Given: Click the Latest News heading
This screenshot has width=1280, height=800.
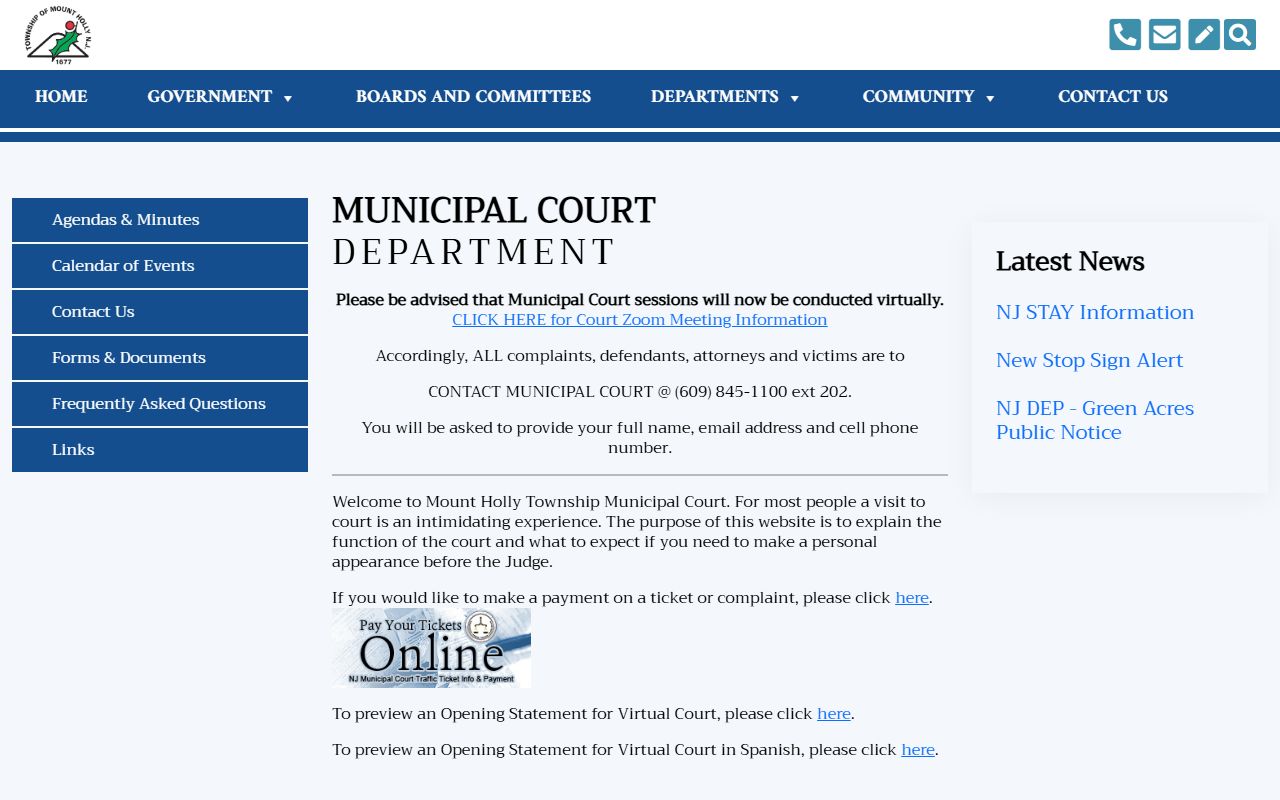Looking at the screenshot, I should [1070, 261].
